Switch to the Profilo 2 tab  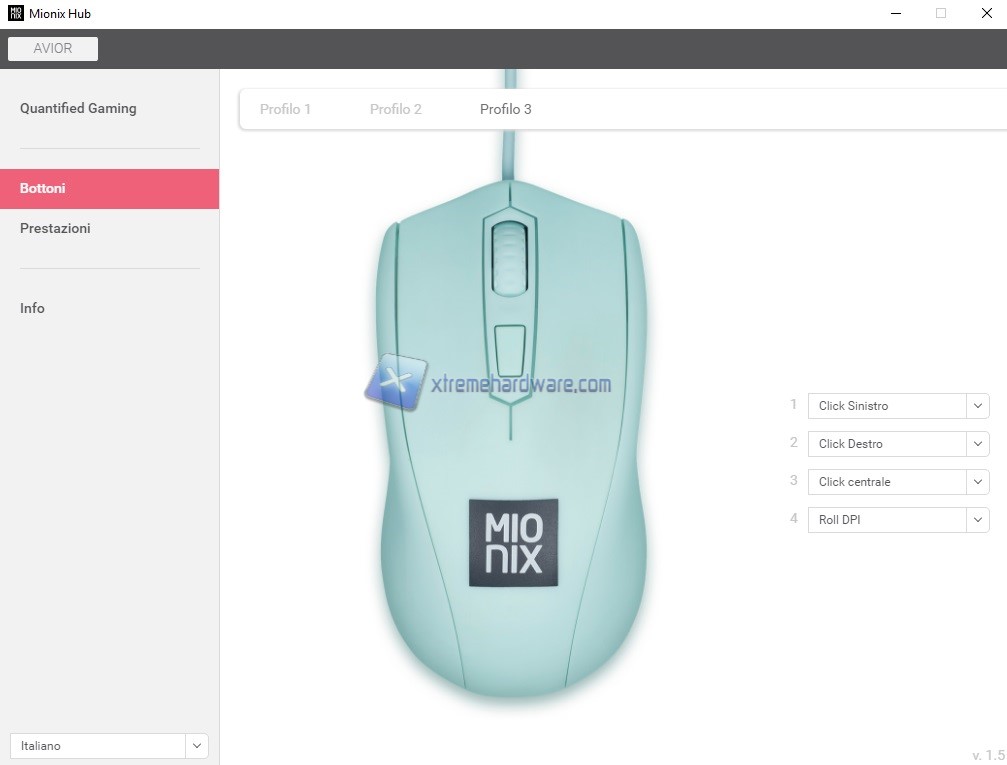pos(396,109)
